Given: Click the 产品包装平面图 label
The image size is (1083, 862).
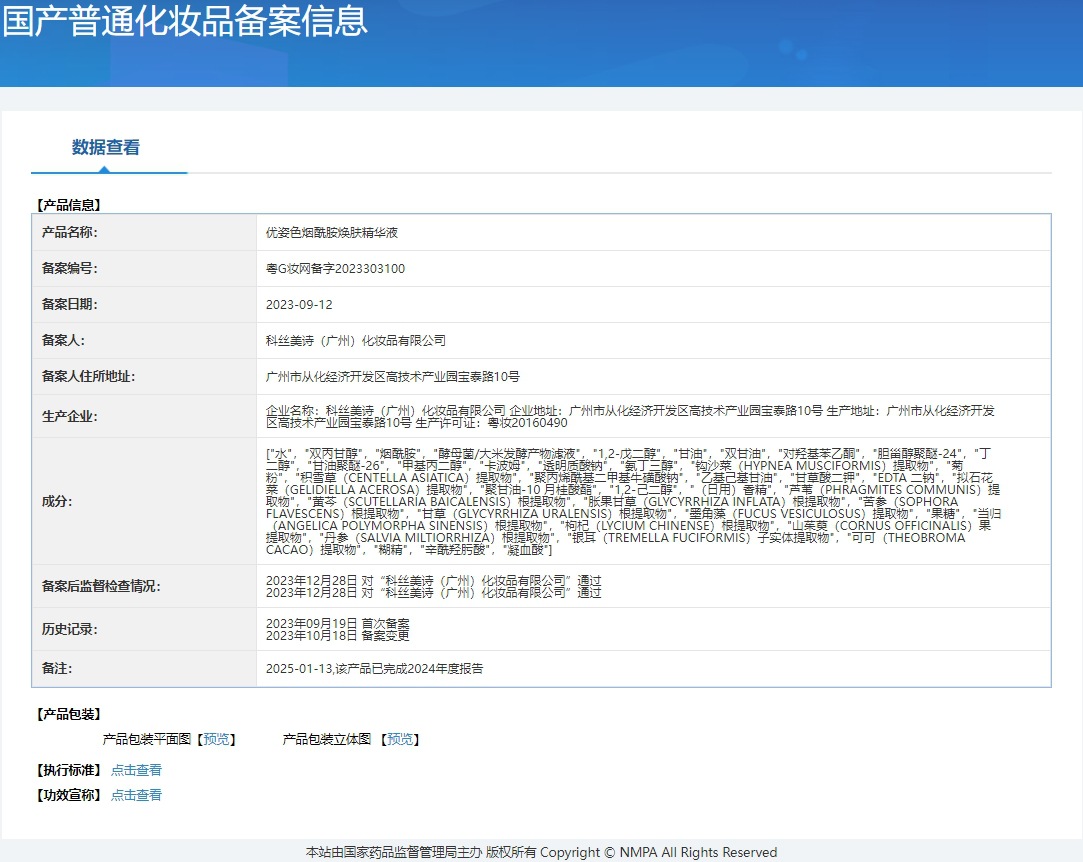Looking at the screenshot, I should (146, 739).
